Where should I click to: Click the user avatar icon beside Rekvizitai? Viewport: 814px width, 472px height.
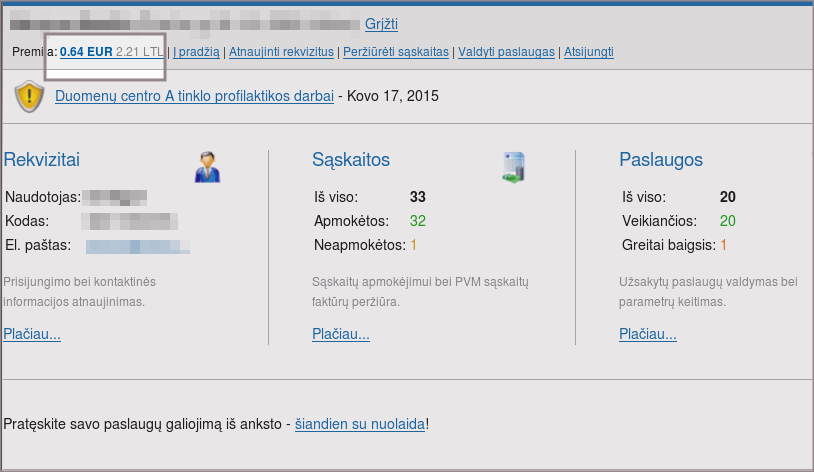coord(207,167)
